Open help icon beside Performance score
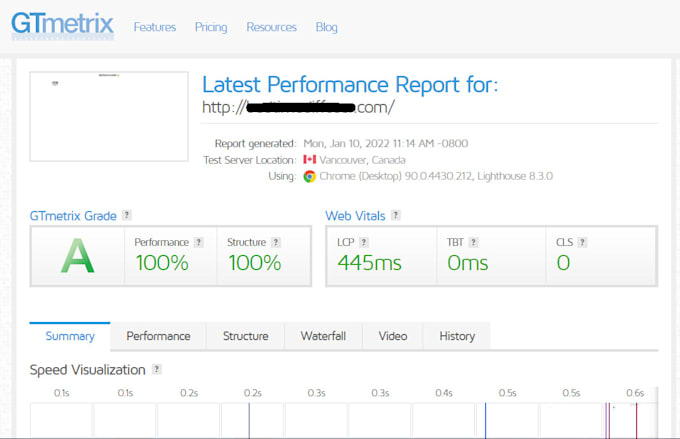 click(x=199, y=242)
